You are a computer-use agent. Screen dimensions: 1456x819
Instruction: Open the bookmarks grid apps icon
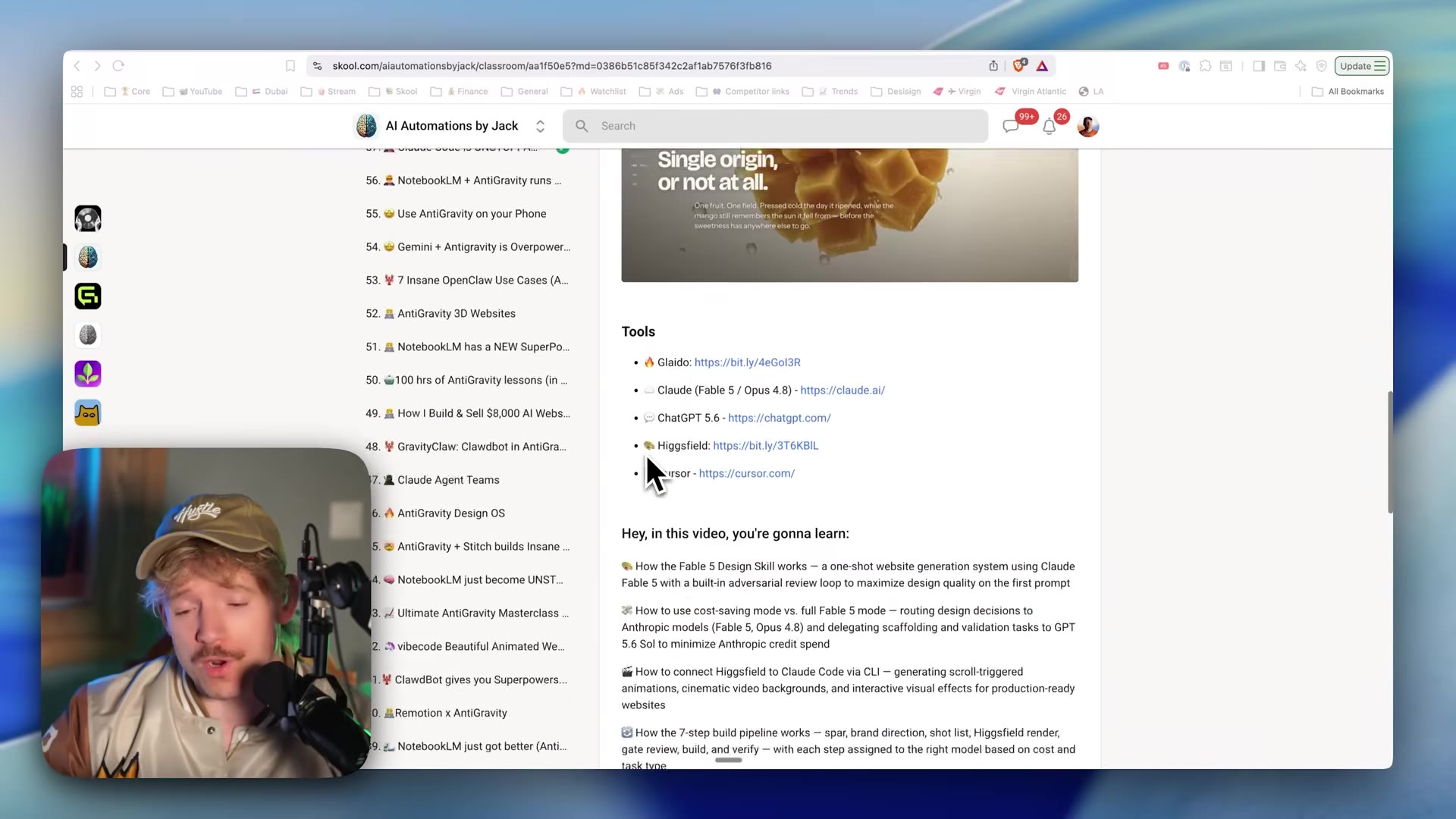click(x=77, y=92)
